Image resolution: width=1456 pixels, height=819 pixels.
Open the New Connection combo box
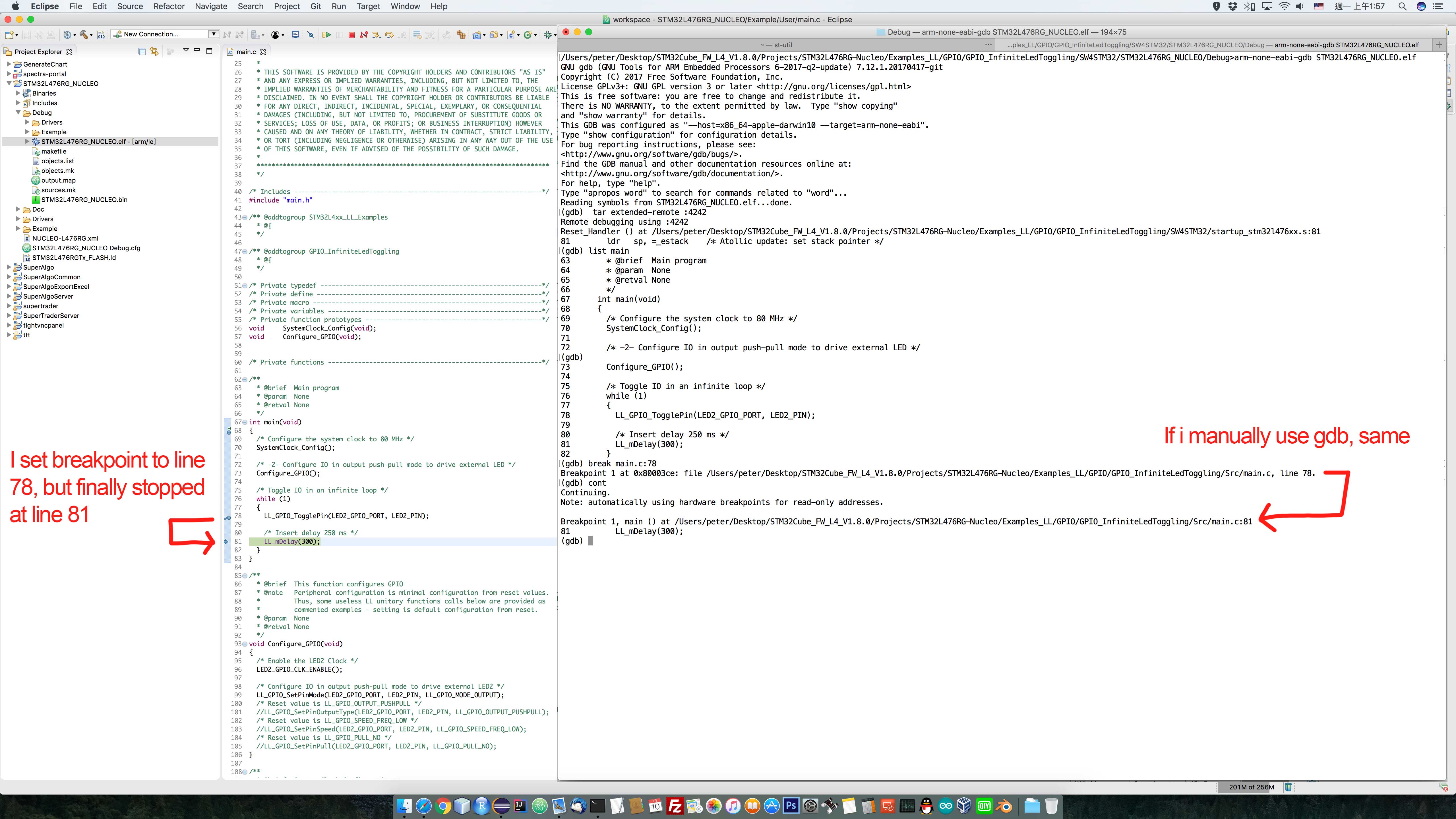coord(214,34)
